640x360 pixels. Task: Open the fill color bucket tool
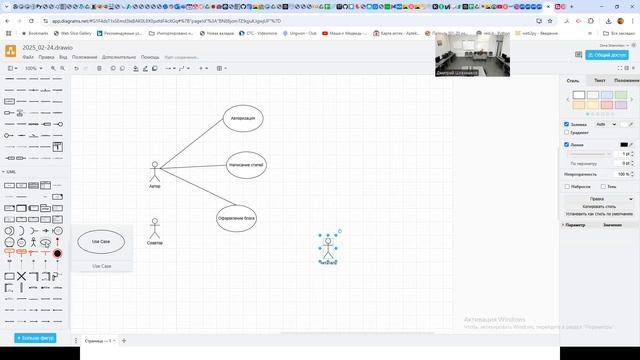[136, 69]
